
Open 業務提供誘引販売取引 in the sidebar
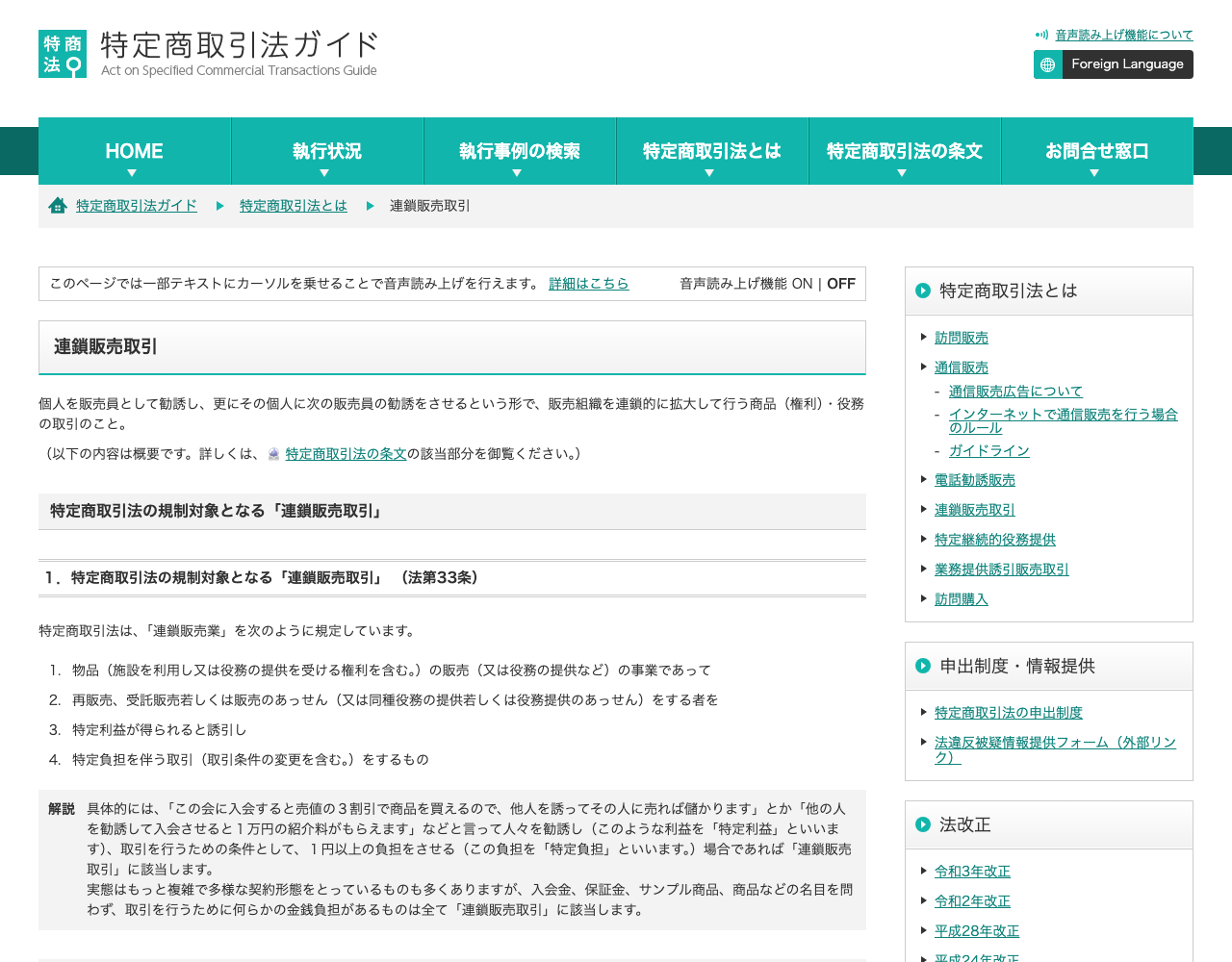coord(1002,570)
